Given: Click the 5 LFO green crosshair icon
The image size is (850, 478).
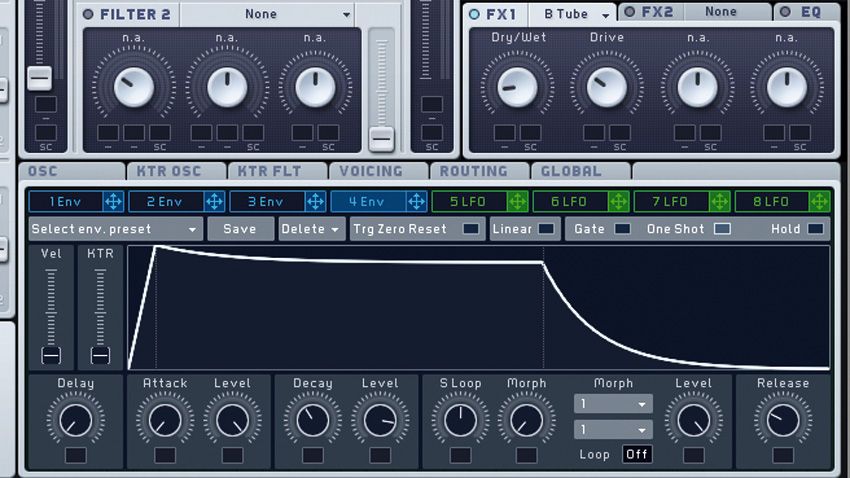Looking at the screenshot, I should pyautogui.click(x=517, y=202).
